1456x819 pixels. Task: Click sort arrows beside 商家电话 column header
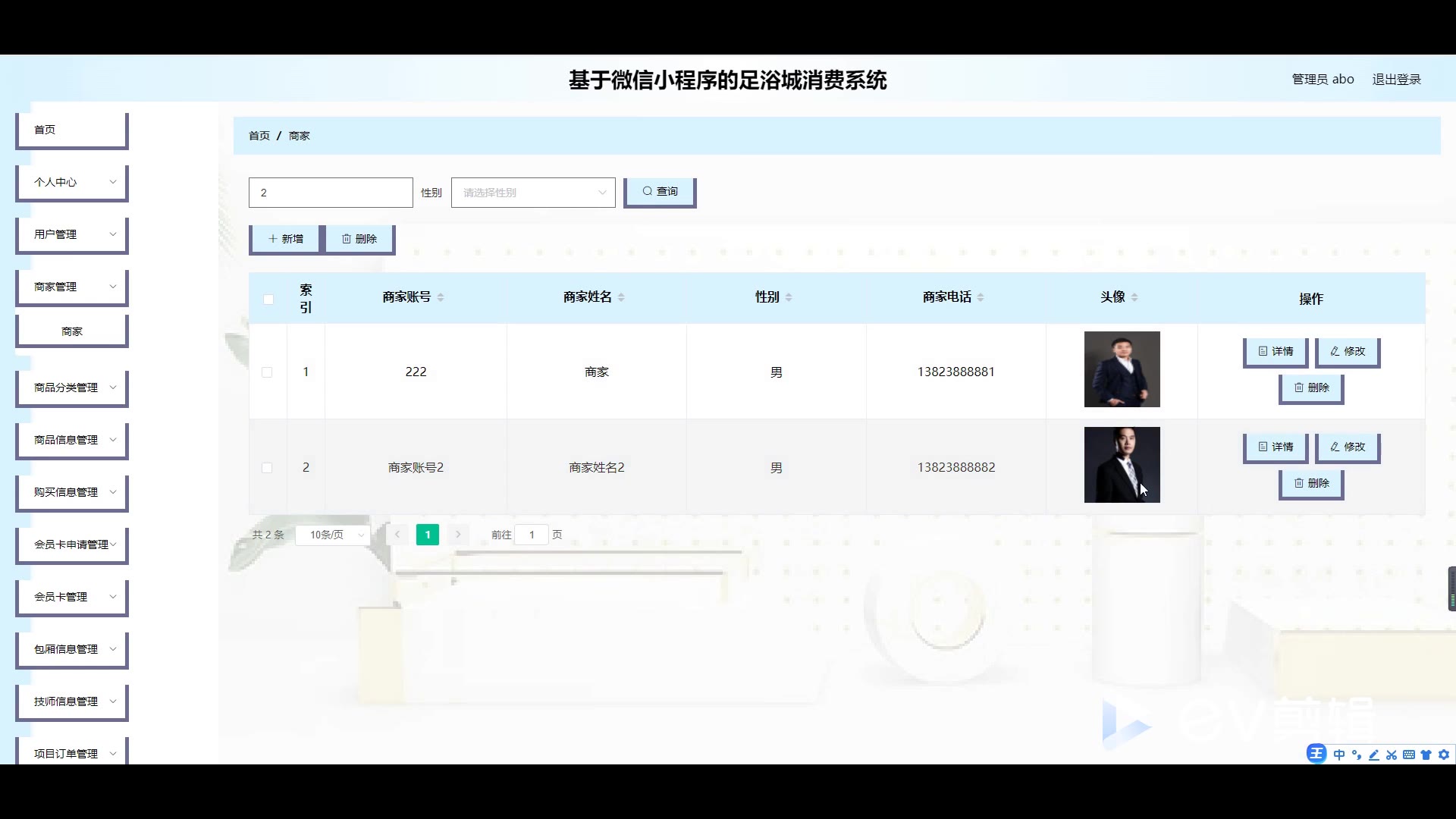pos(981,297)
